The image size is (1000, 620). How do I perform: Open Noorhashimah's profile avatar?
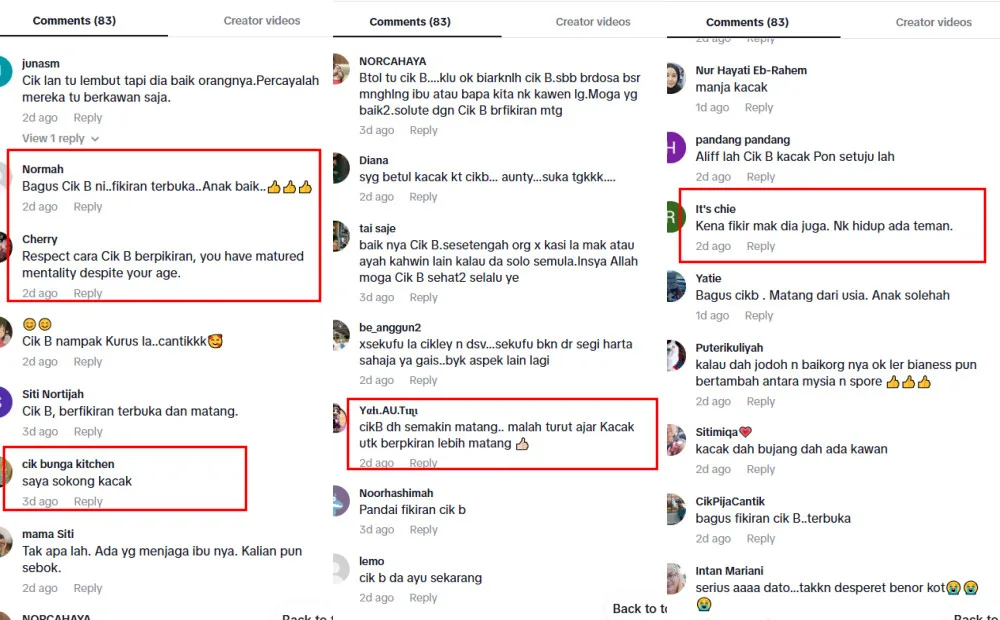[341, 501]
